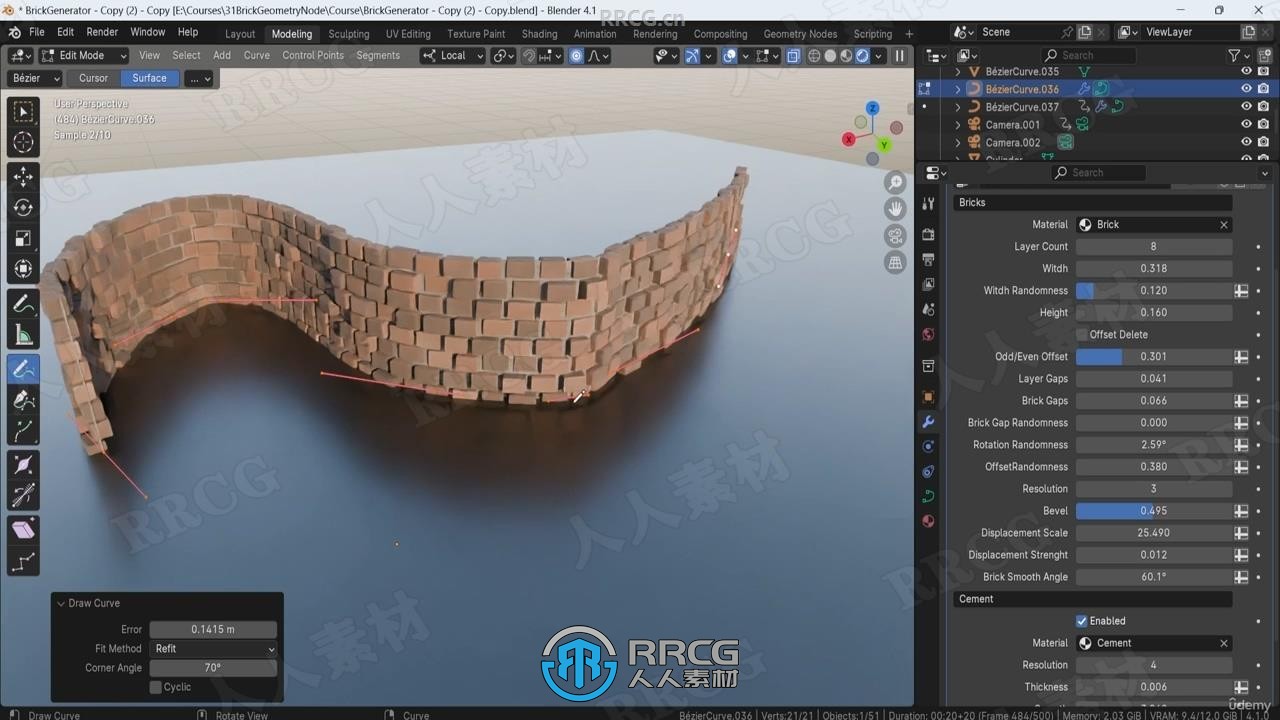Select the Annotate tool
The image size is (1280, 720).
pos(23,304)
